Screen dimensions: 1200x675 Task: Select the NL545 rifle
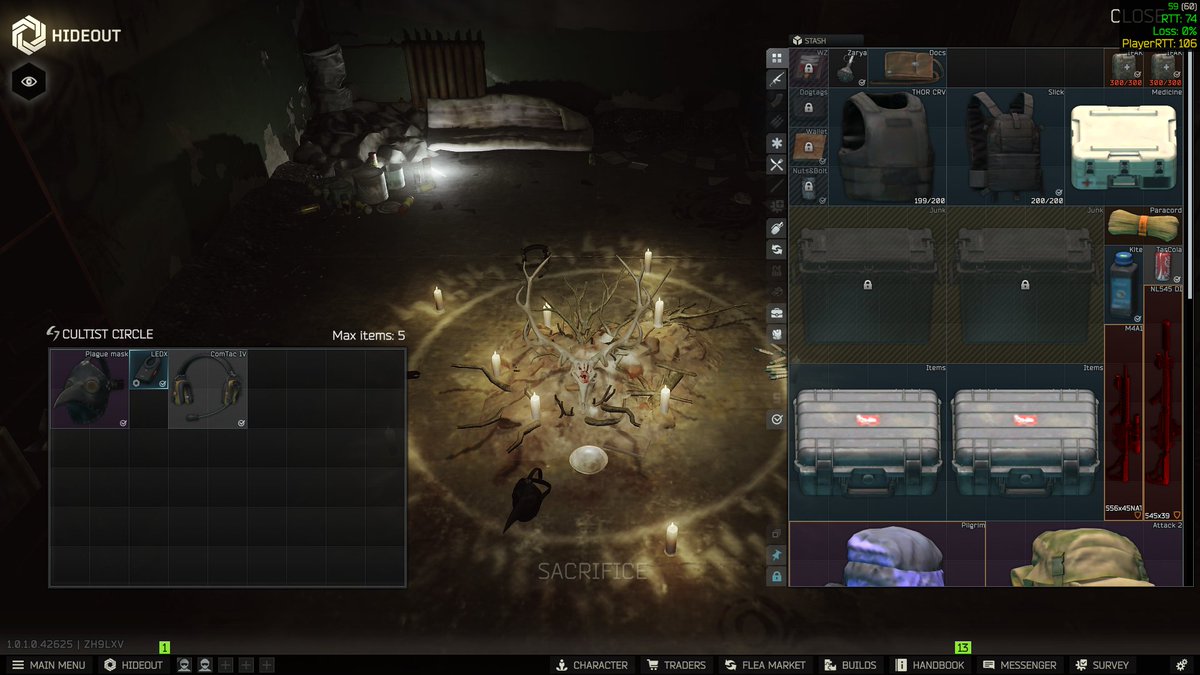click(1163, 402)
